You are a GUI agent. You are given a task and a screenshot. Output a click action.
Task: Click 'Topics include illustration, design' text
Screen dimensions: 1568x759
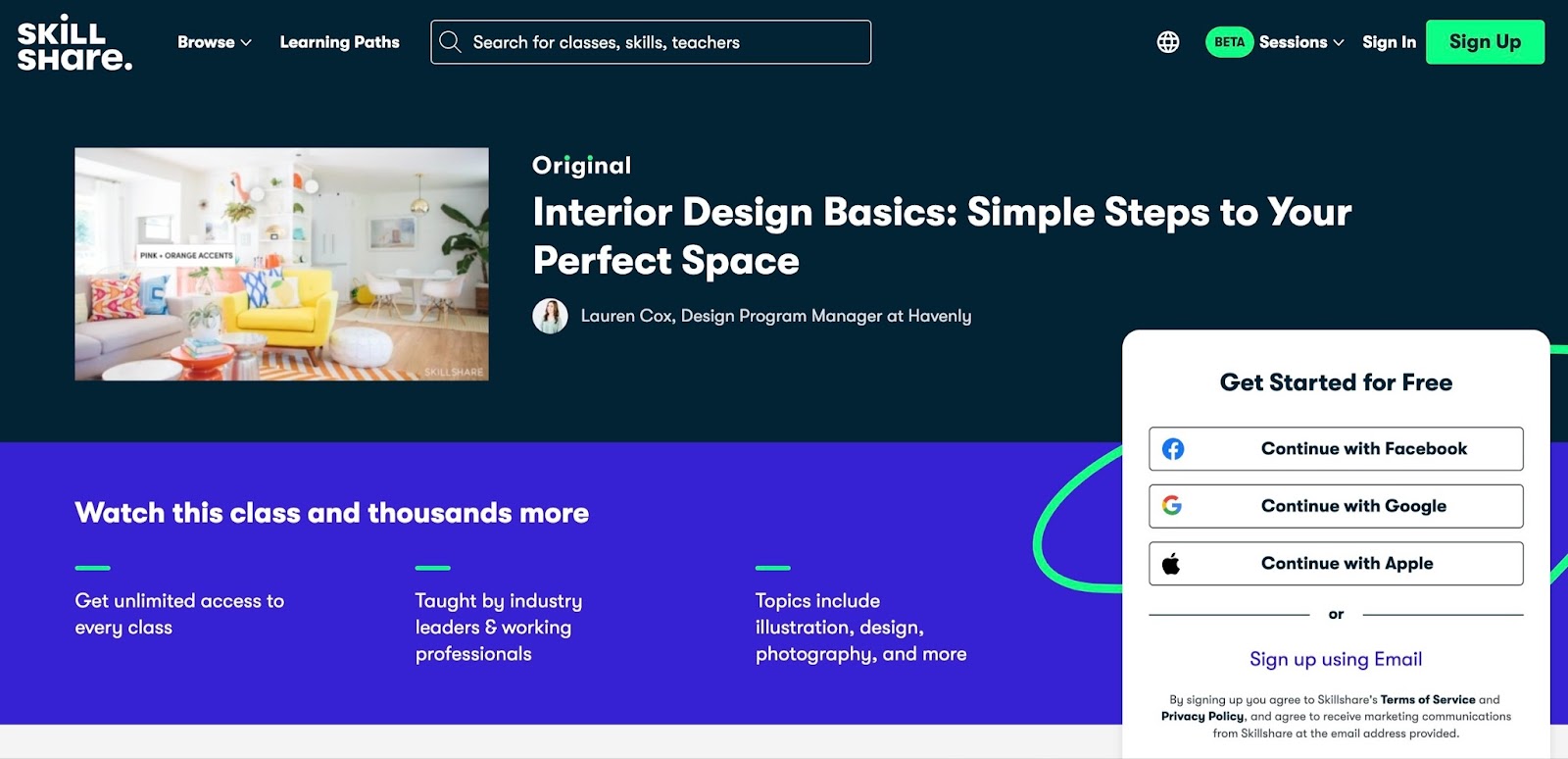point(860,628)
